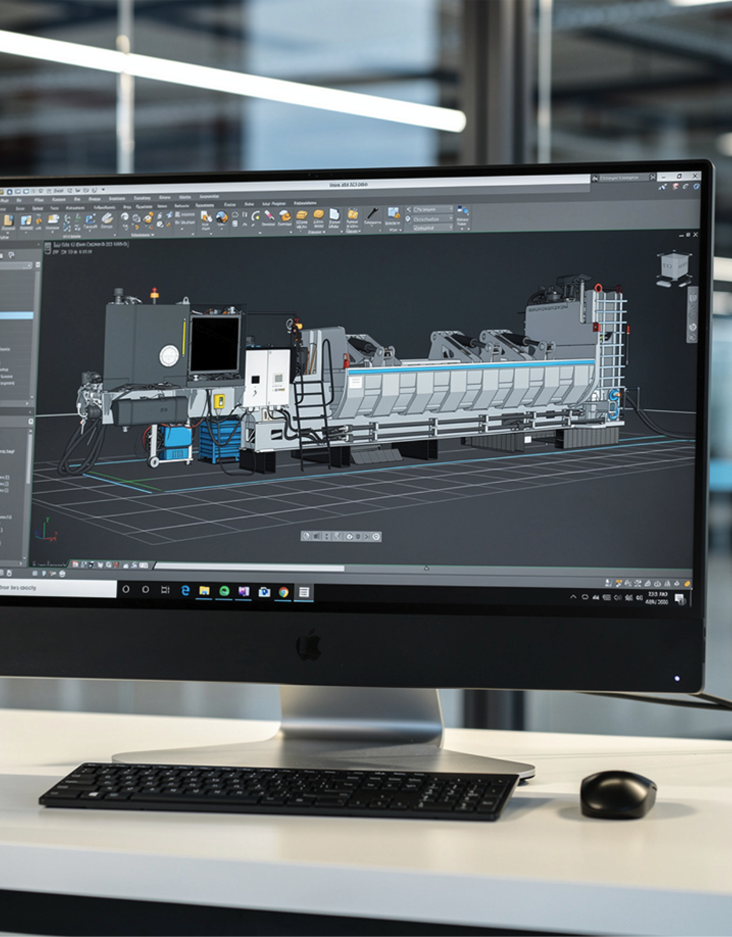Click the Windows taskbar search box
Screen dimensions: 732x937
[x=57, y=589]
